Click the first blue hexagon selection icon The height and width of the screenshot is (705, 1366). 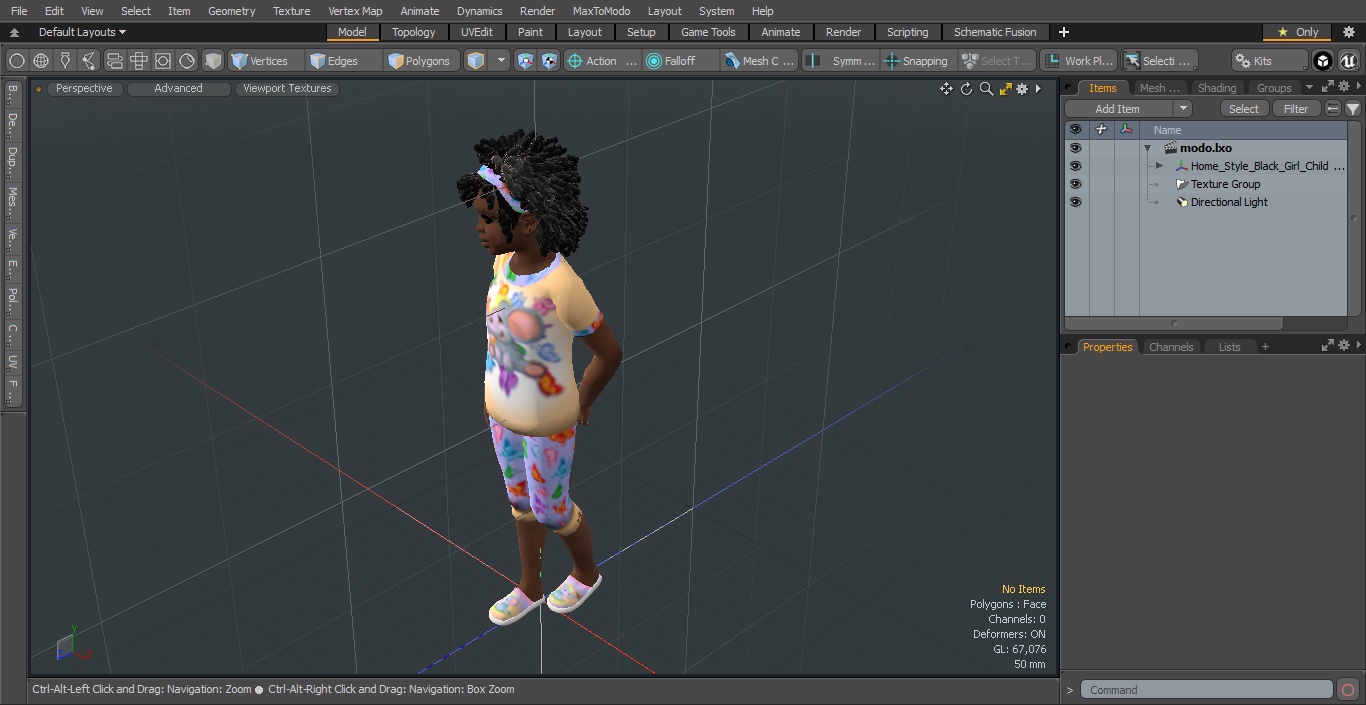click(526, 61)
